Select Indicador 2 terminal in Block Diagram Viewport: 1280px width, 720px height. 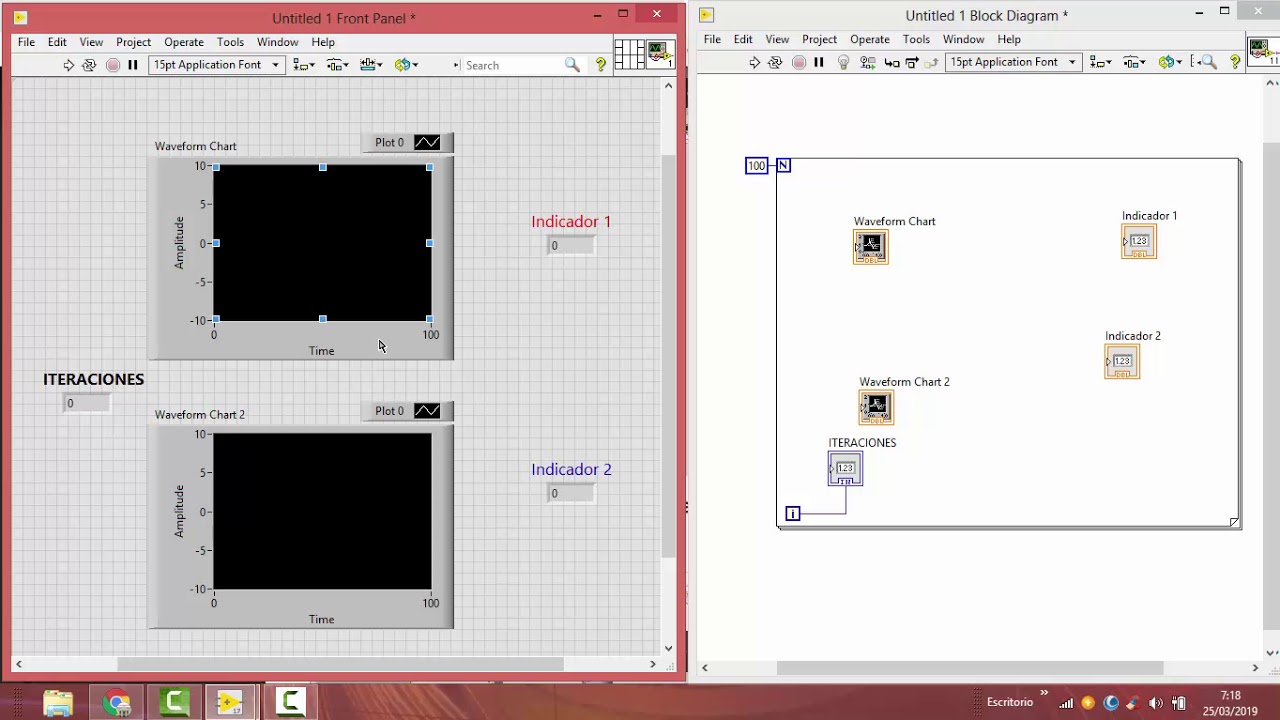[x=1122, y=361]
